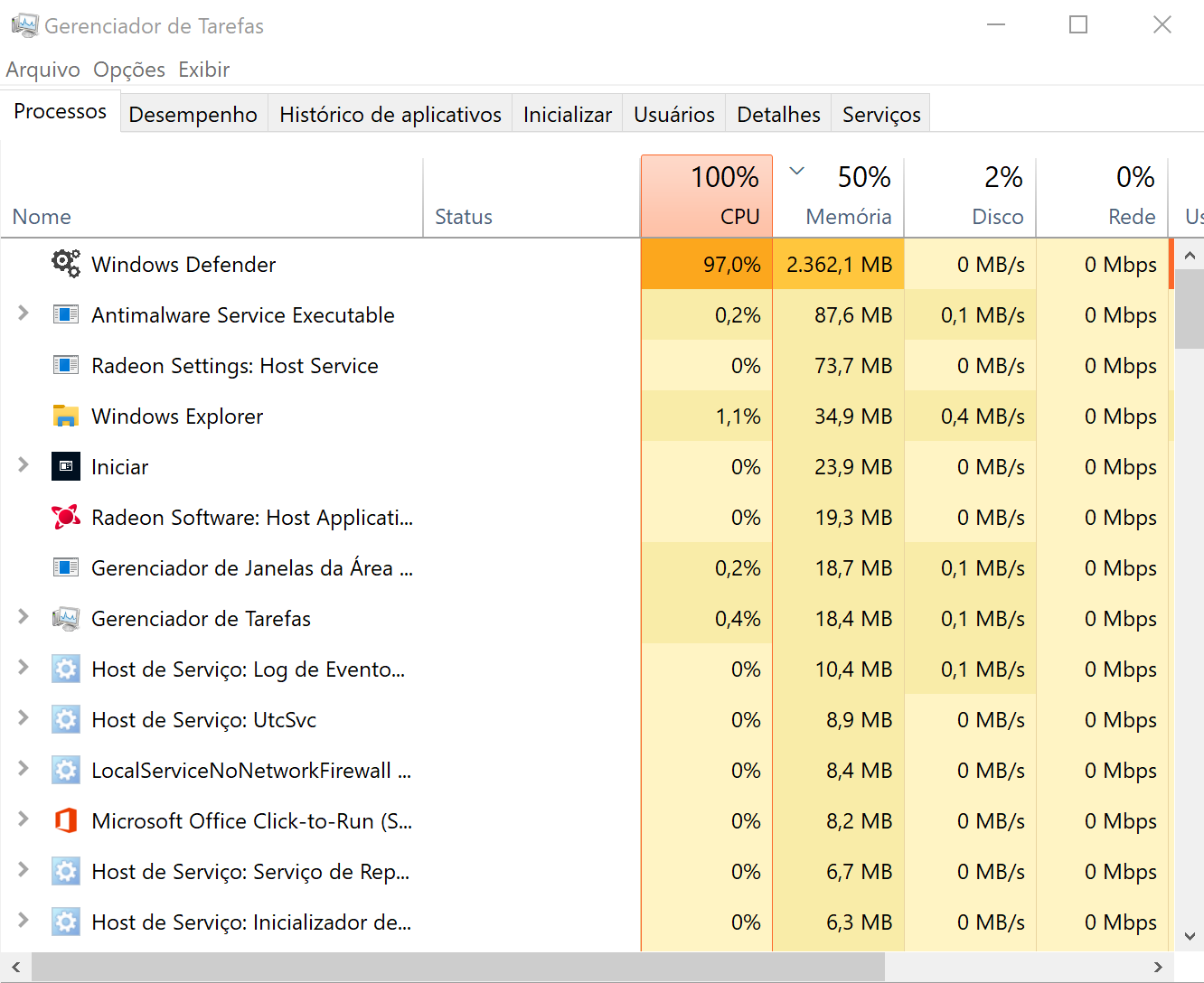Open the Arquivo menu
Screen dimensions: 1204x983
click(42, 70)
